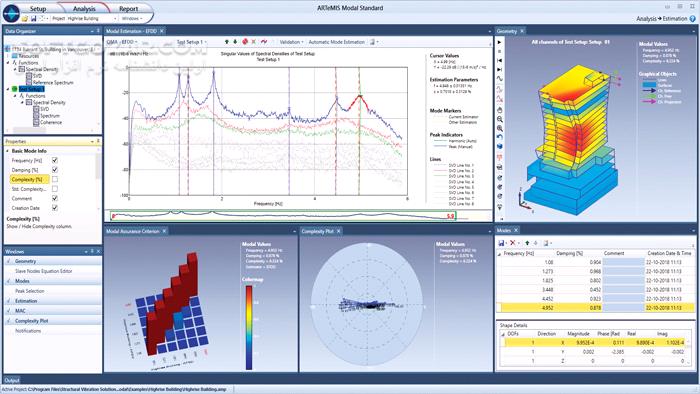The height and width of the screenshot is (394, 700).
Task: Toggle MAC window in Windows list
Action: click(53, 311)
